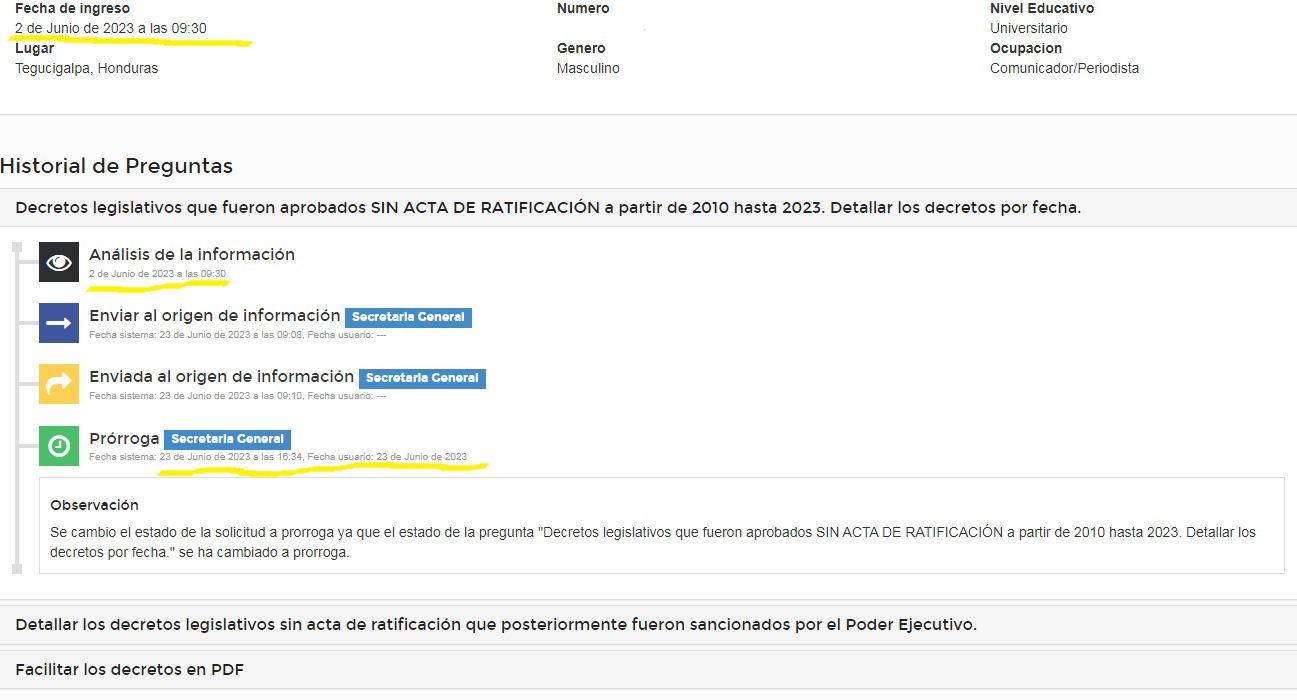This screenshot has width=1297, height=700.
Task: Expand the 'Detallar los decretos legislativos' question
Action: click(495, 625)
